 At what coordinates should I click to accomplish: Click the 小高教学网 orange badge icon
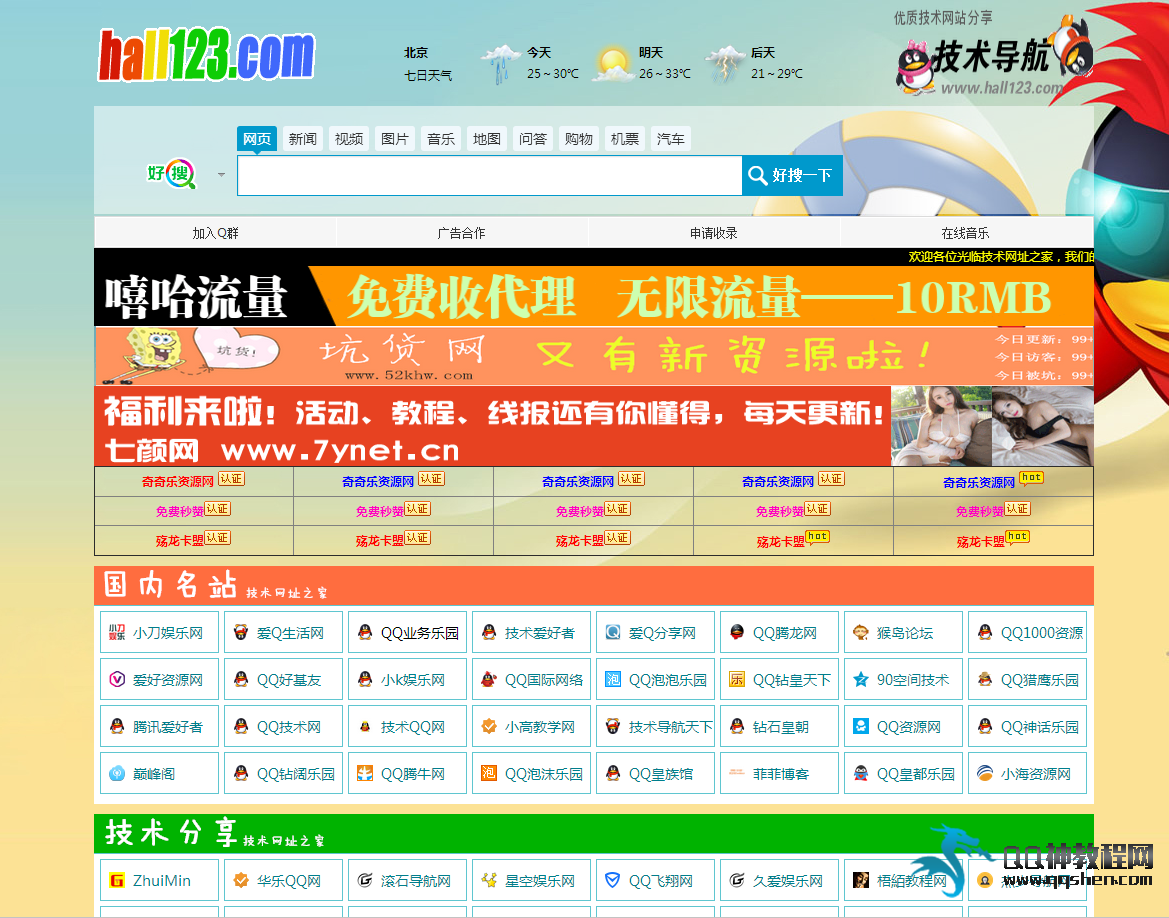pyautogui.click(x=489, y=726)
